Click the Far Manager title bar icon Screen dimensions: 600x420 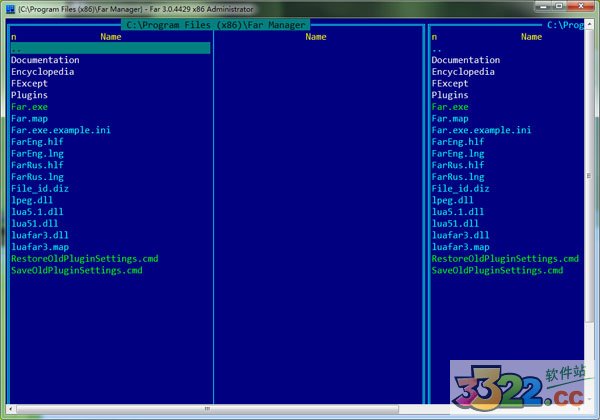(x=10, y=9)
